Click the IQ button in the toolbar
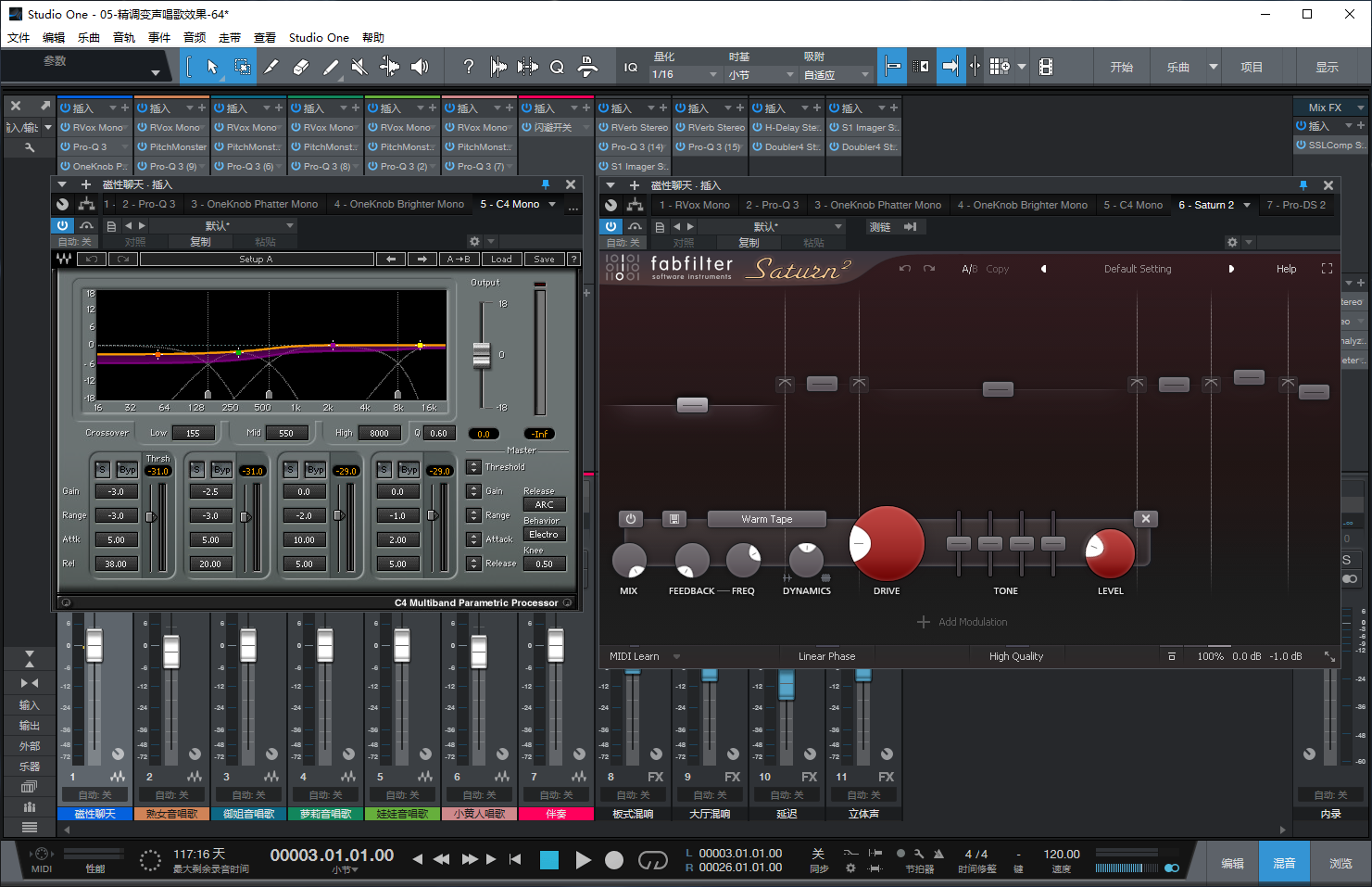The width and height of the screenshot is (1372, 887). click(630, 67)
